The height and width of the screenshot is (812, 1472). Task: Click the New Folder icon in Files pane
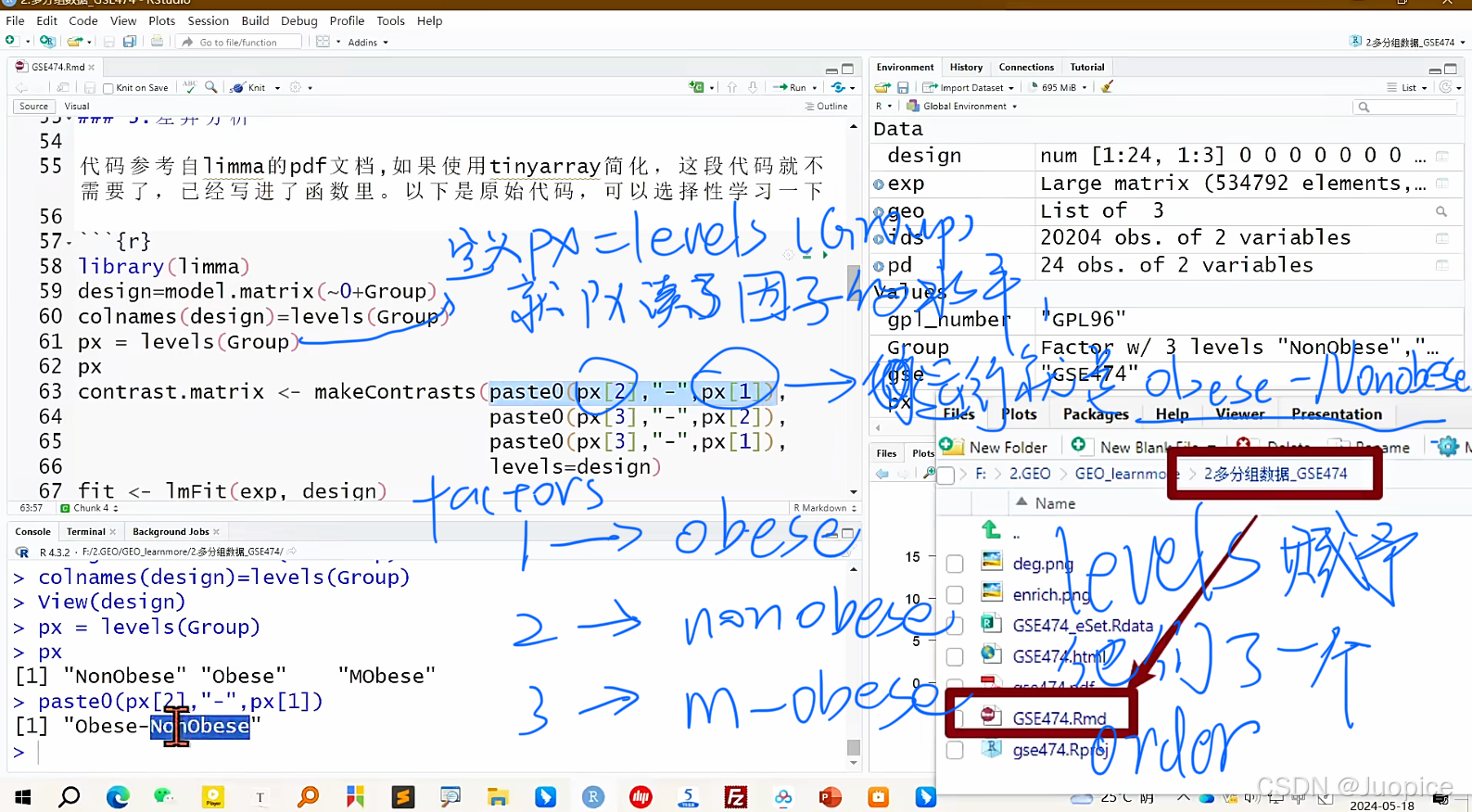[951, 446]
